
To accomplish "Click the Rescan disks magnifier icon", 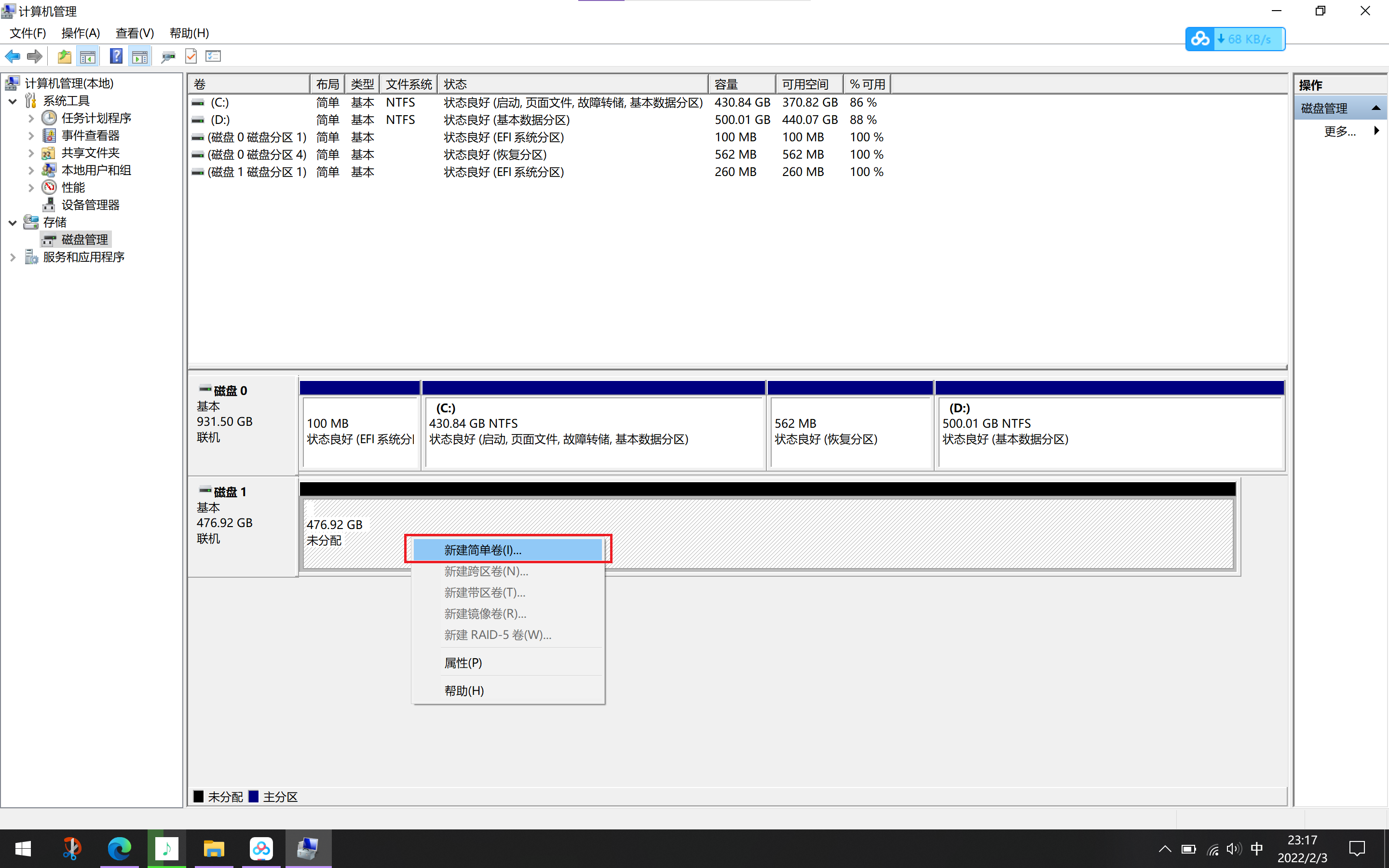I will pos(168,56).
